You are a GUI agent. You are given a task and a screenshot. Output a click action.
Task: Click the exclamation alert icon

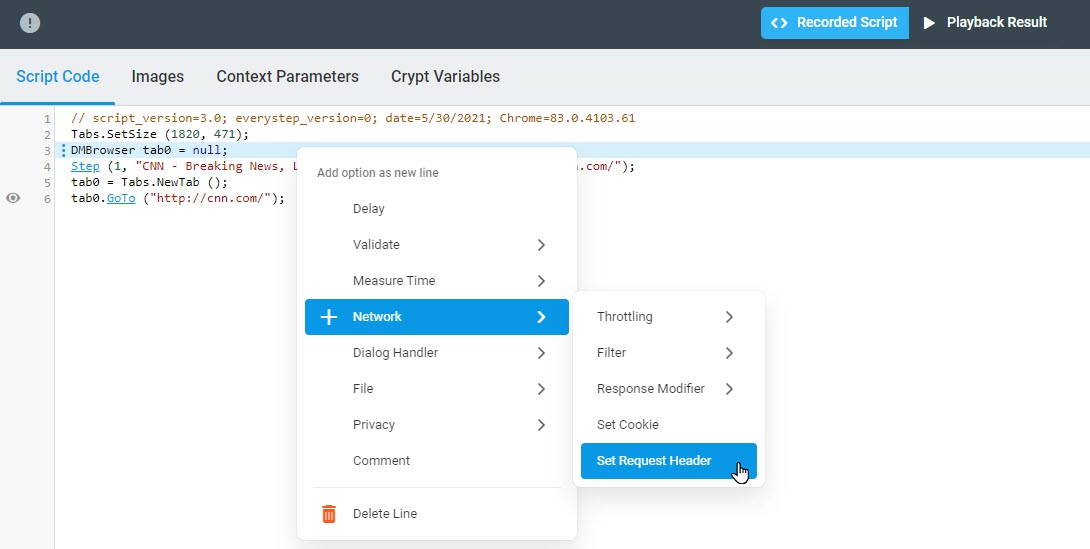[30, 23]
